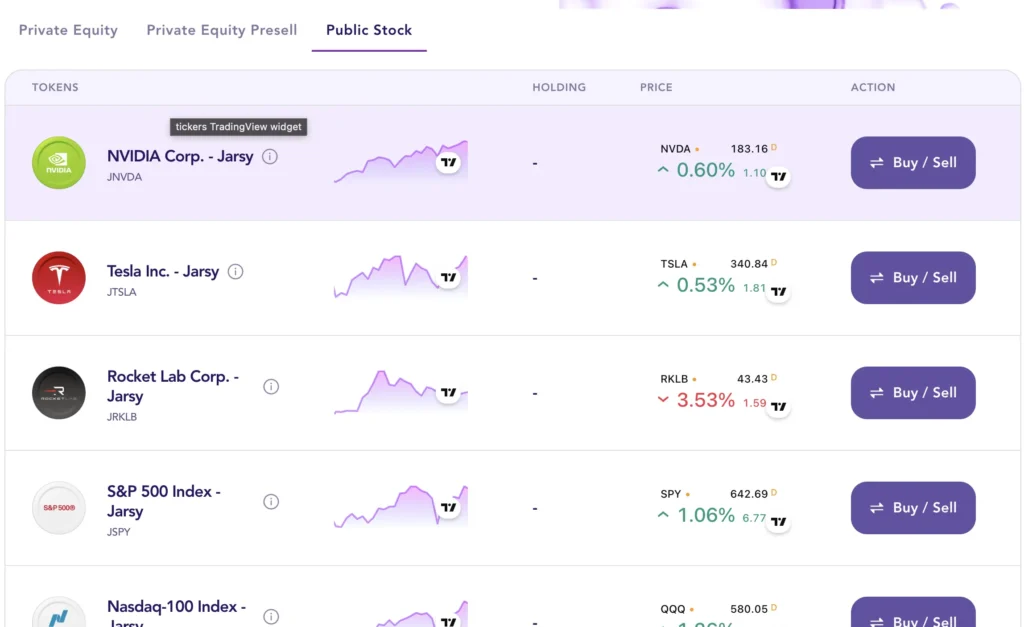This screenshot has width=1024, height=627.
Task: Click TradingView logo beside NVDA price
Action: [778, 176]
